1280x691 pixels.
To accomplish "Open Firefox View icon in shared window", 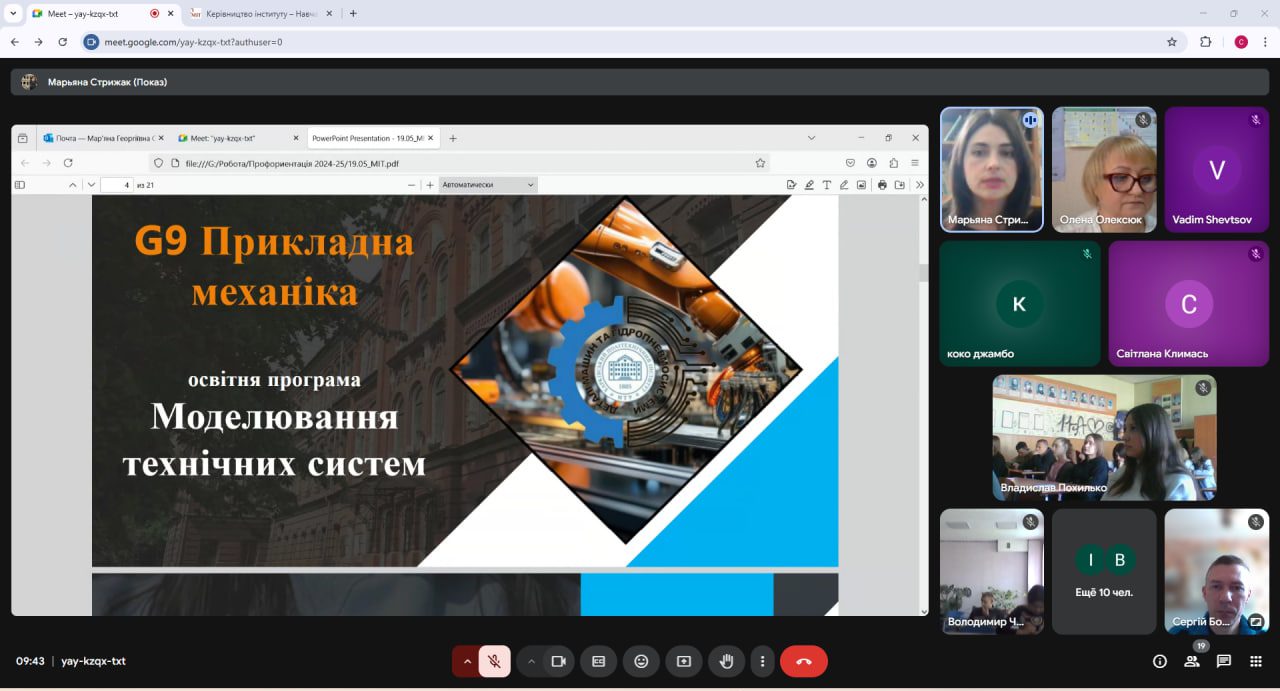I will click(x=23, y=138).
